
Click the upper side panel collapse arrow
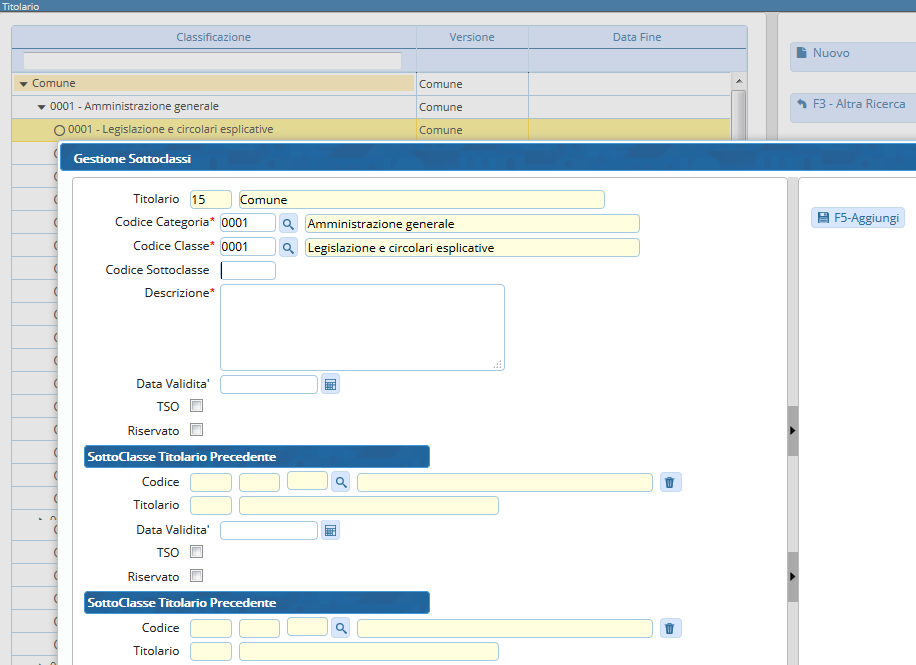tap(792, 430)
